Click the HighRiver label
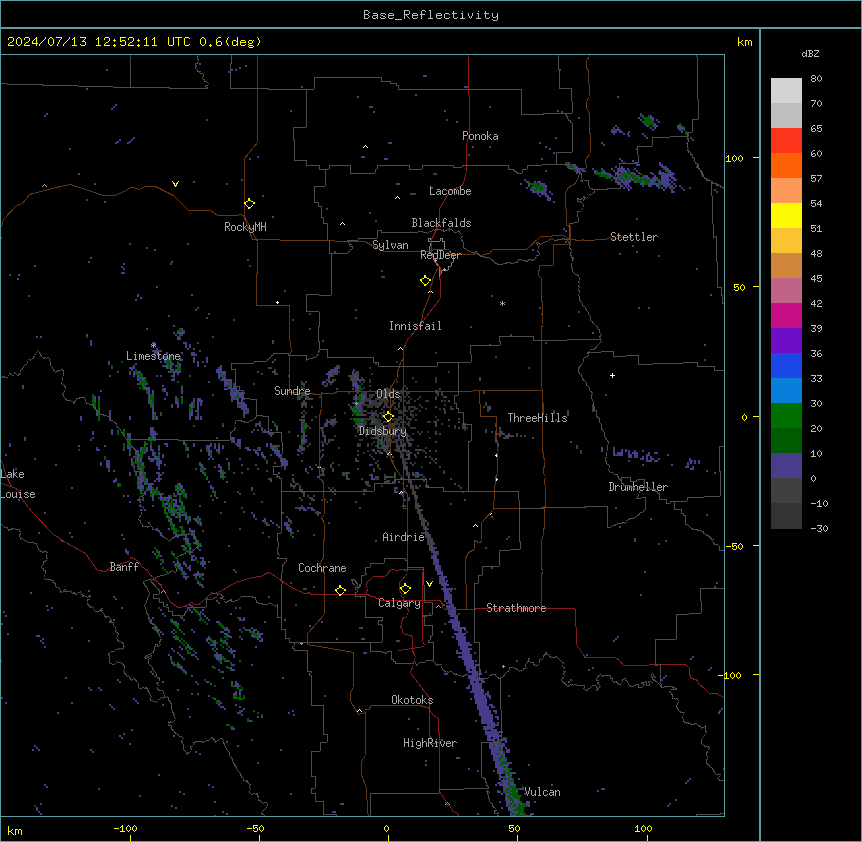862x842 pixels. coord(430,743)
